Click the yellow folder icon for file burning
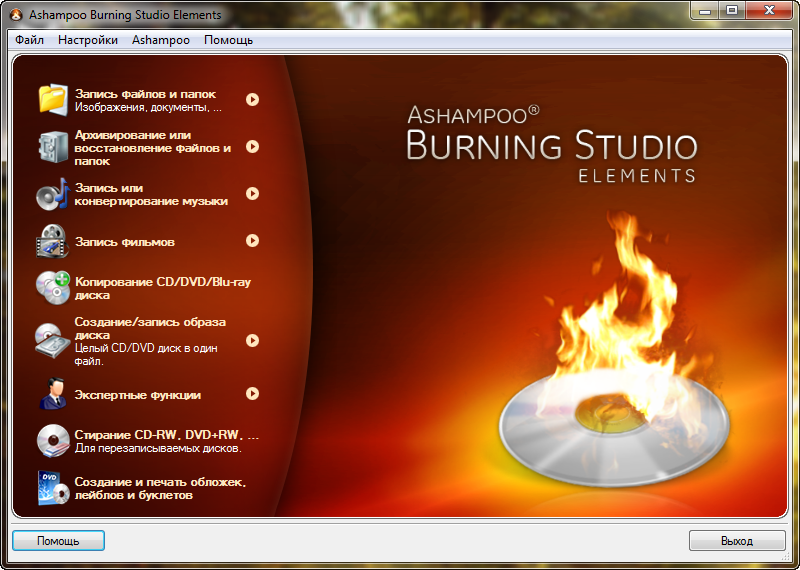The width and height of the screenshot is (800, 570). 53,100
